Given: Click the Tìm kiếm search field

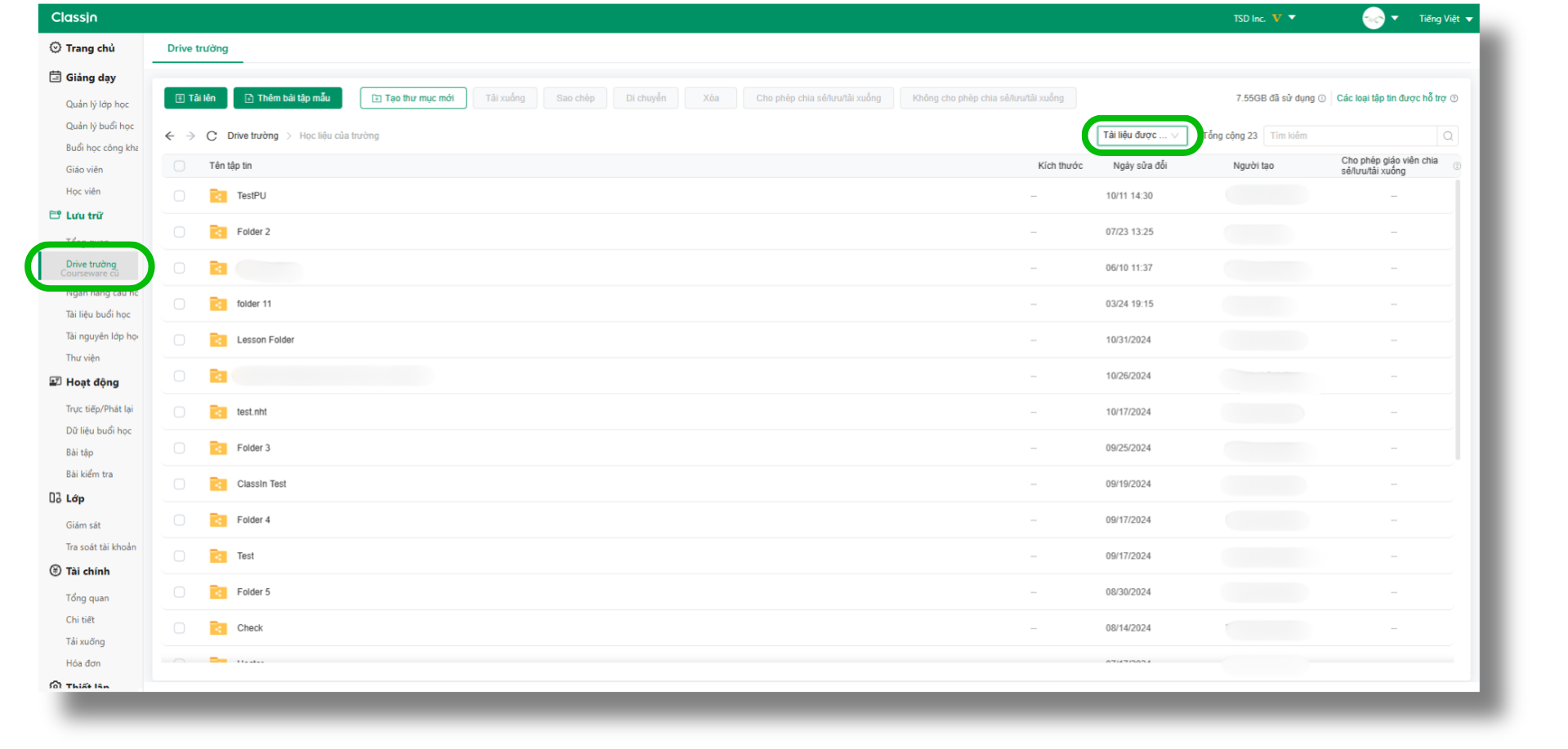Looking at the screenshot, I should tap(1348, 136).
